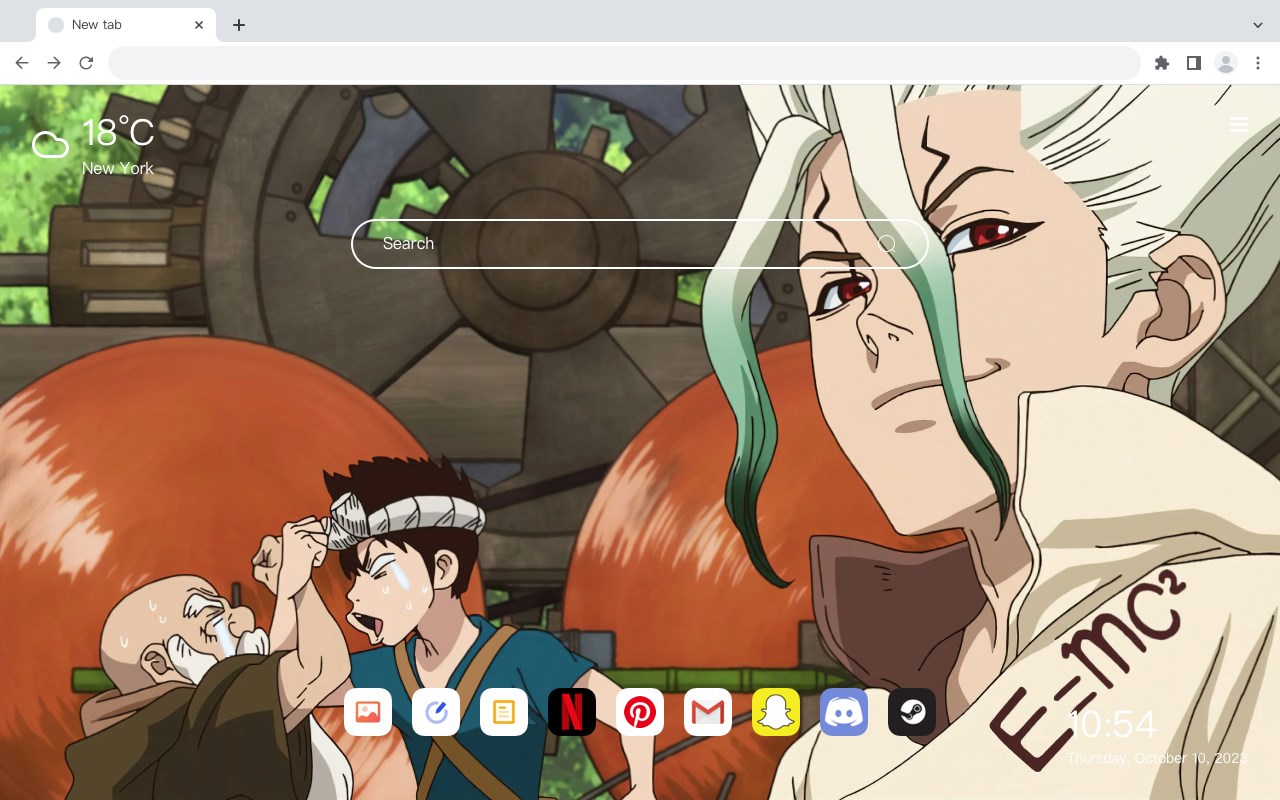1280x800 pixels.
Task: Click into the Search input field
Action: (x=640, y=243)
